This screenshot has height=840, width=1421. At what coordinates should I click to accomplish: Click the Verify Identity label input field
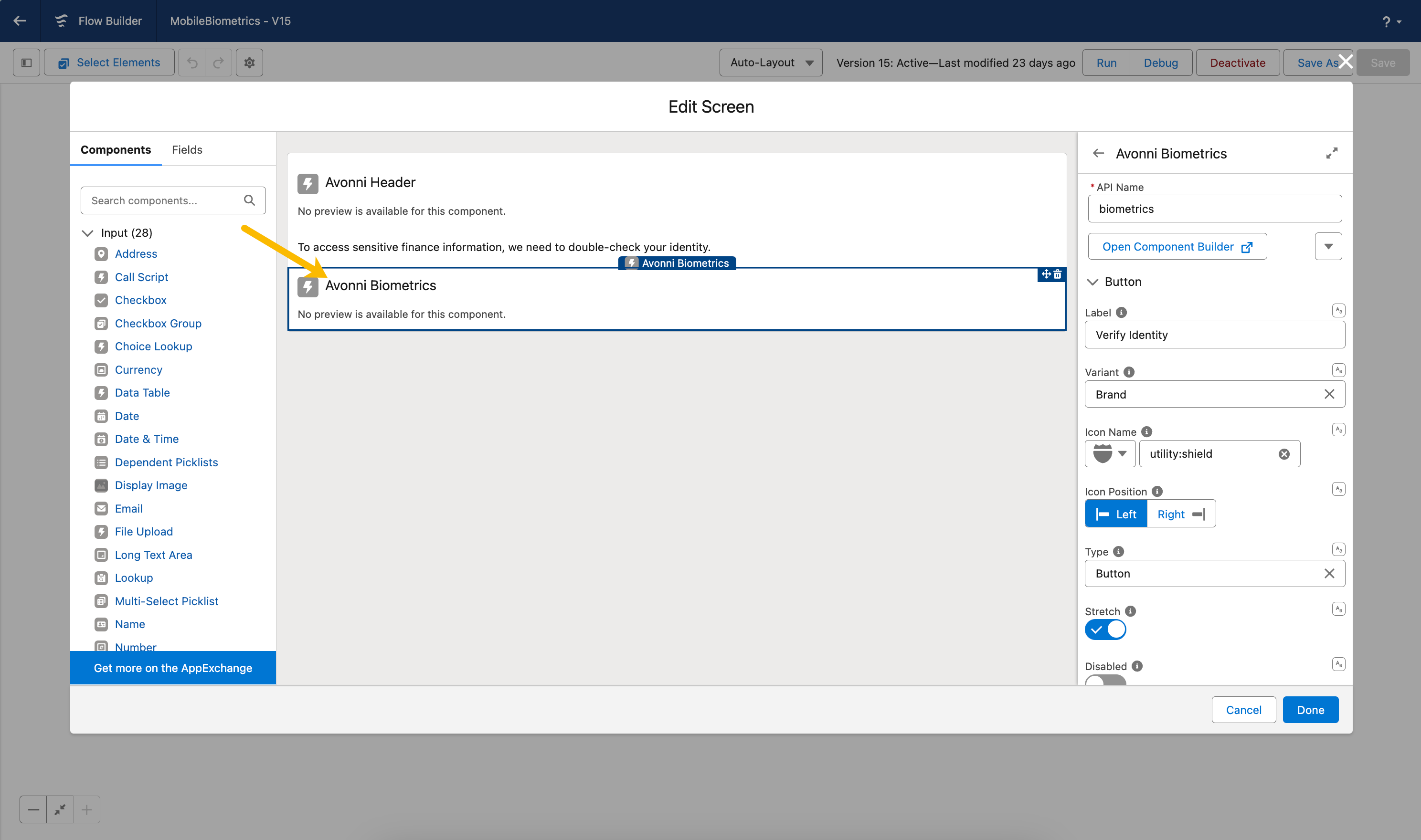1214,335
